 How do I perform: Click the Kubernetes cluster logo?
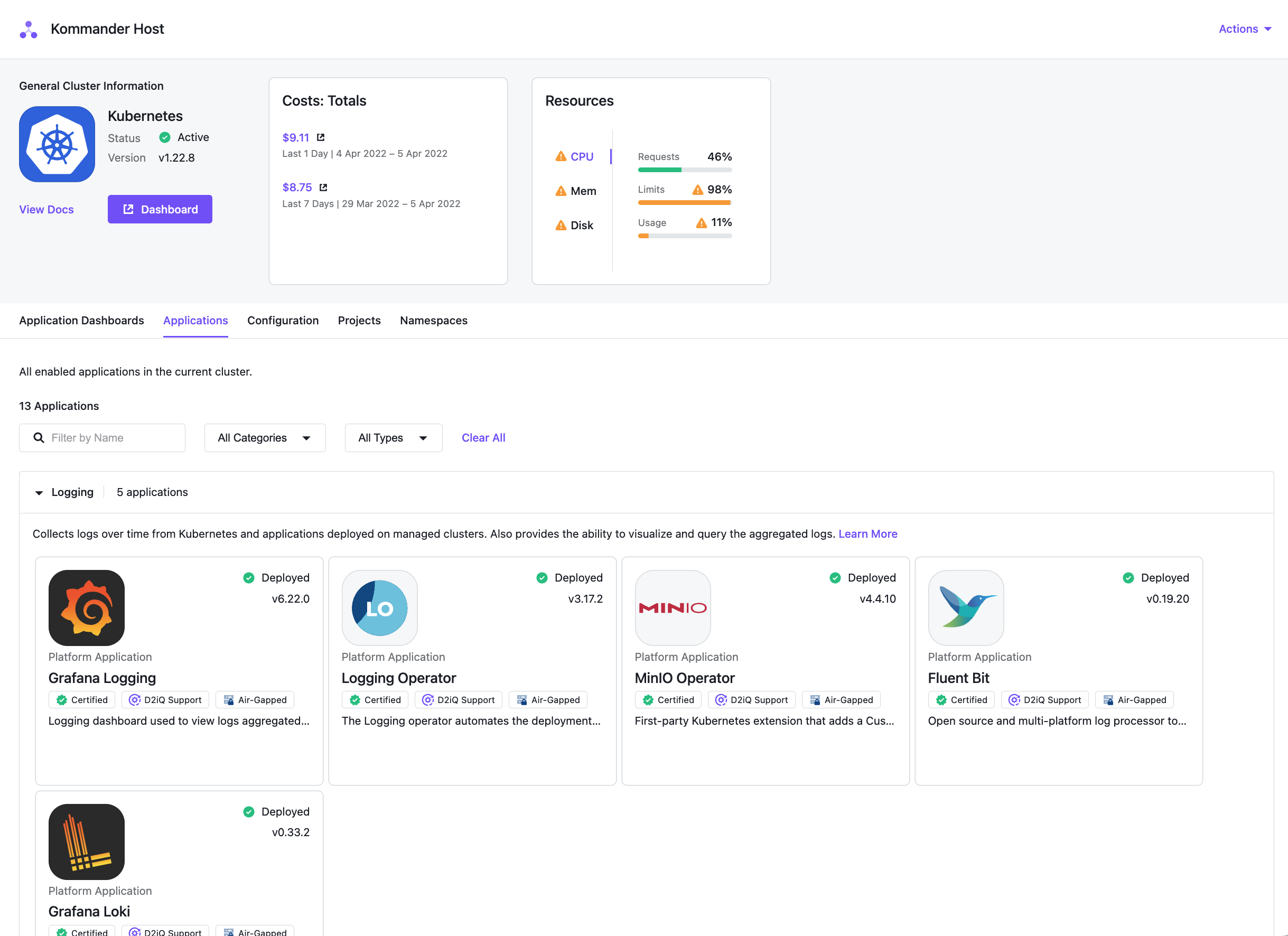point(57,144)
